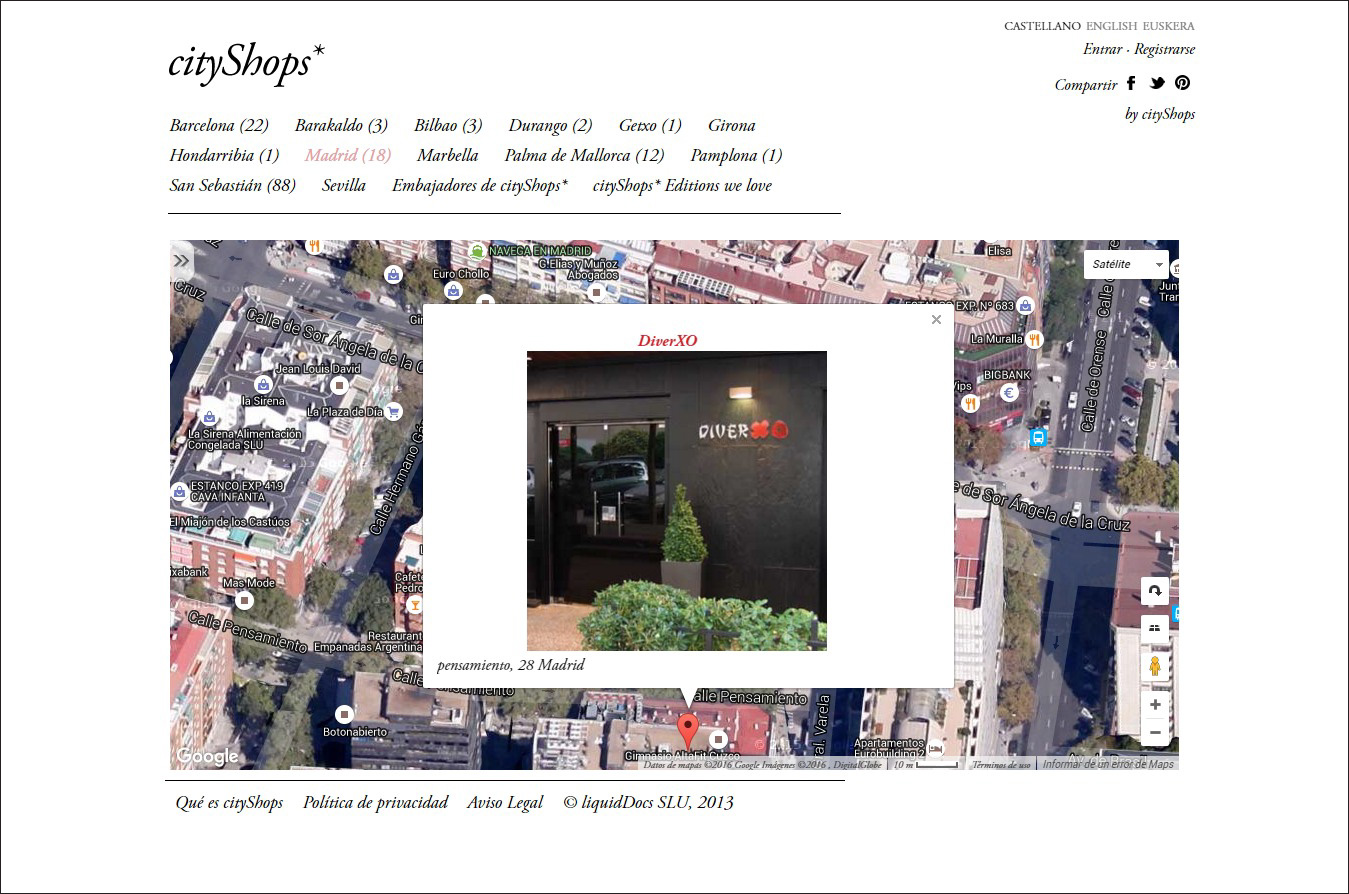Image resolution: width=1349 pixels, height=894 pixels.
Task: Click La Plaza de Dia shopping cart icon
Action: [x=394, y=411]
